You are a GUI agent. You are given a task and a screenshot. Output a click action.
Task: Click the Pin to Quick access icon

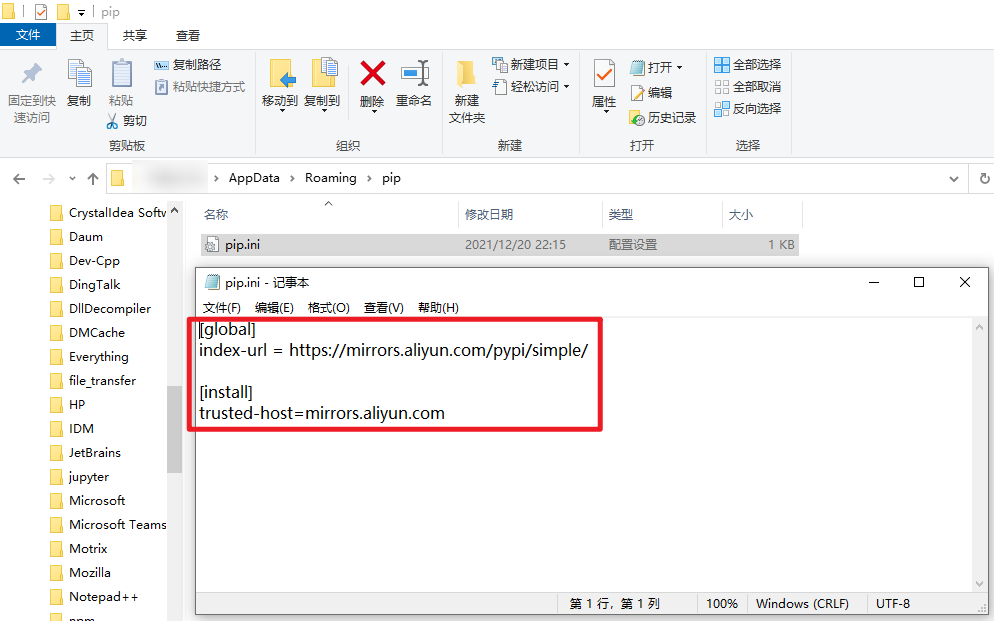(x=31, y=74)
